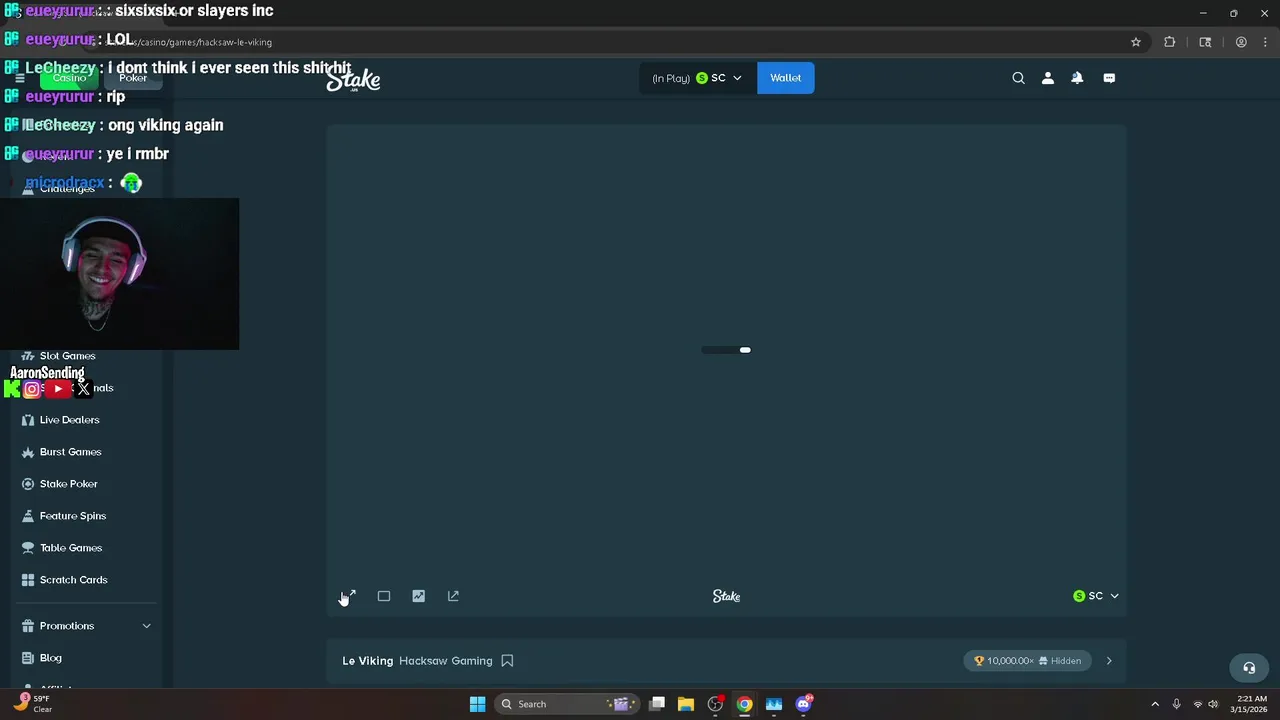Show hidden system tray icons
The image size is (1280, 720).
coord(1155,704)
